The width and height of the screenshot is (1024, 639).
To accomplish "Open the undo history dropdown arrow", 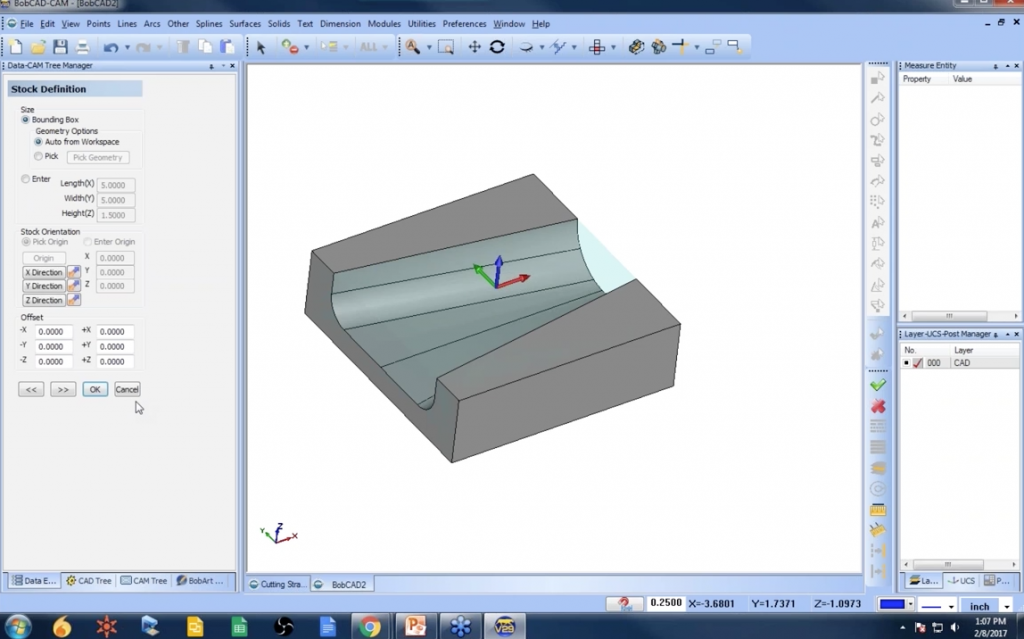I will [x=127, y=47].
